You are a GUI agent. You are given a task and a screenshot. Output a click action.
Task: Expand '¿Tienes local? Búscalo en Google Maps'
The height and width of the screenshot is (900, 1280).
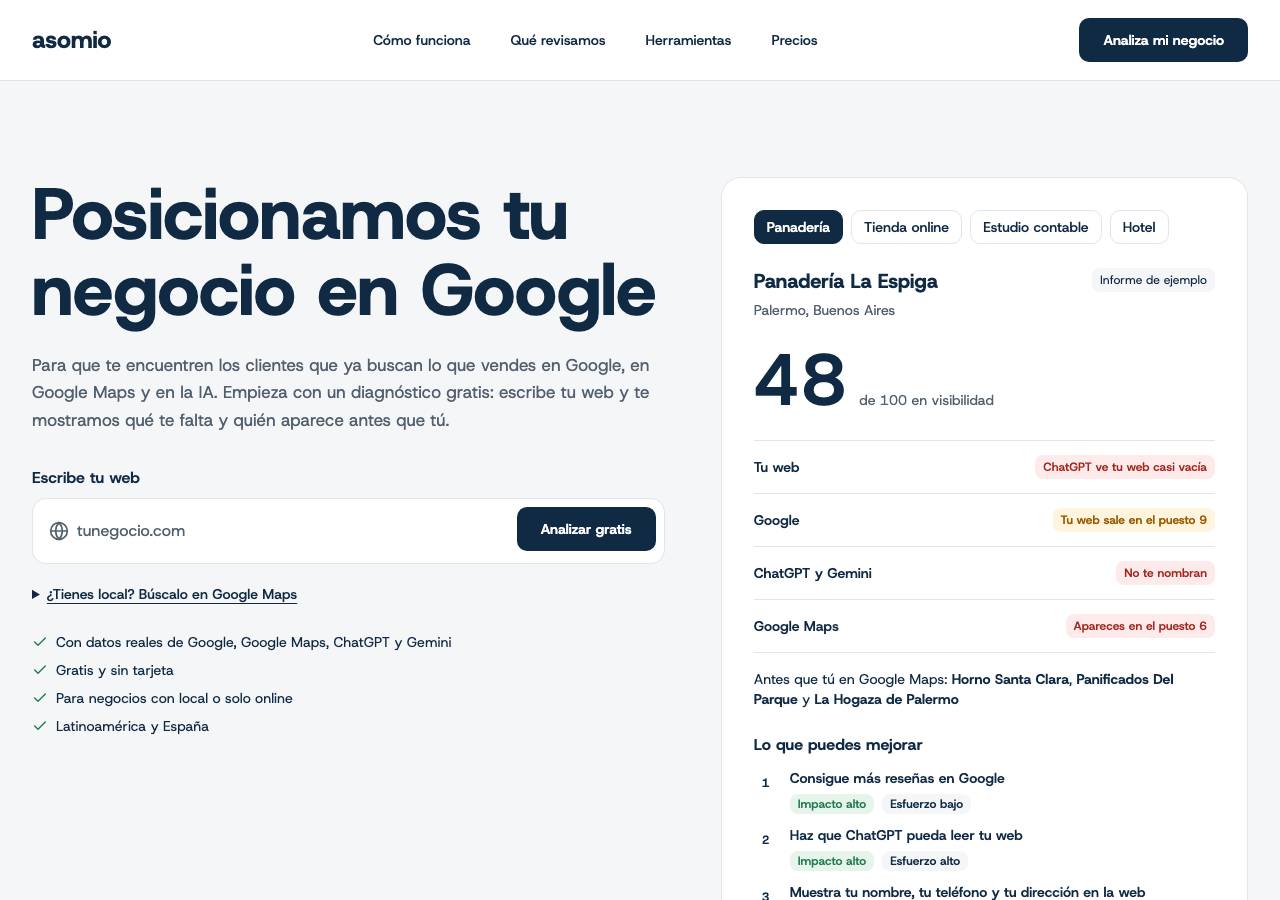pyautogui.click(x=165, y=594)
